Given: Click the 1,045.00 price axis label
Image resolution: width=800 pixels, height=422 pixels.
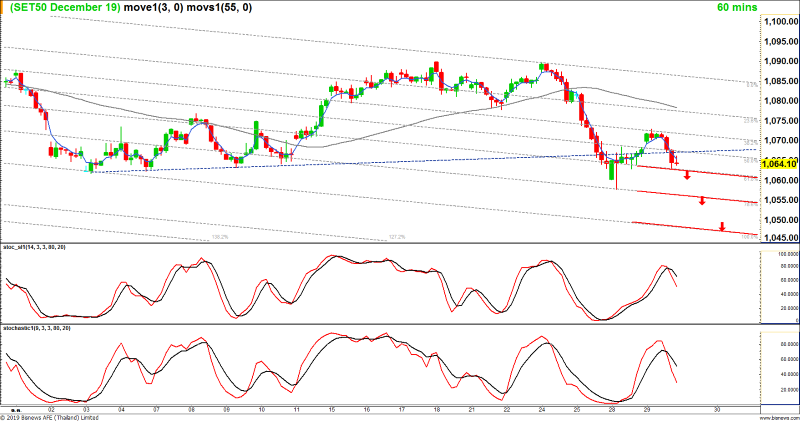Looking at the screenshot, I should (x=778, y=238).
